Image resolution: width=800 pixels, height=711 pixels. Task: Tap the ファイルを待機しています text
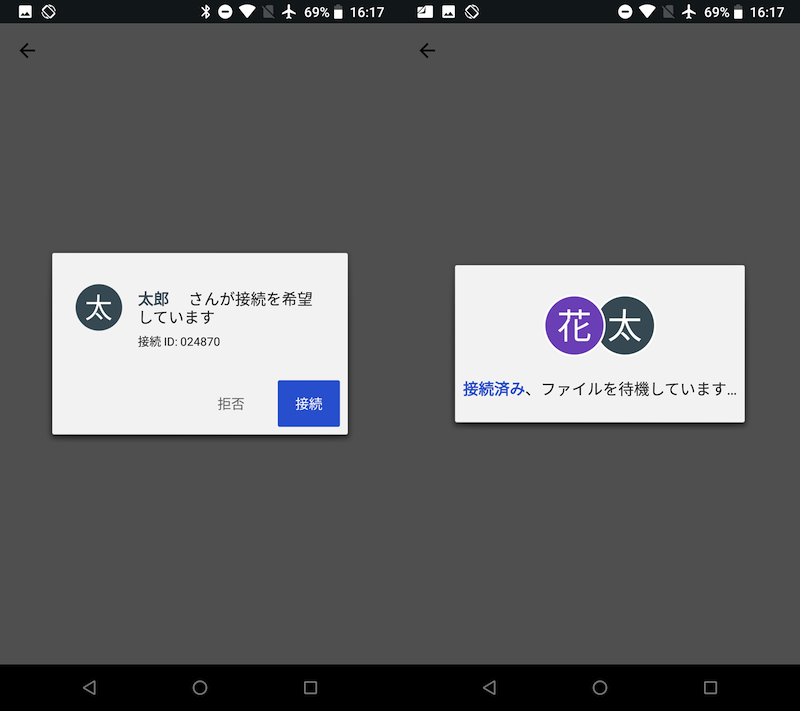[639, 389]
